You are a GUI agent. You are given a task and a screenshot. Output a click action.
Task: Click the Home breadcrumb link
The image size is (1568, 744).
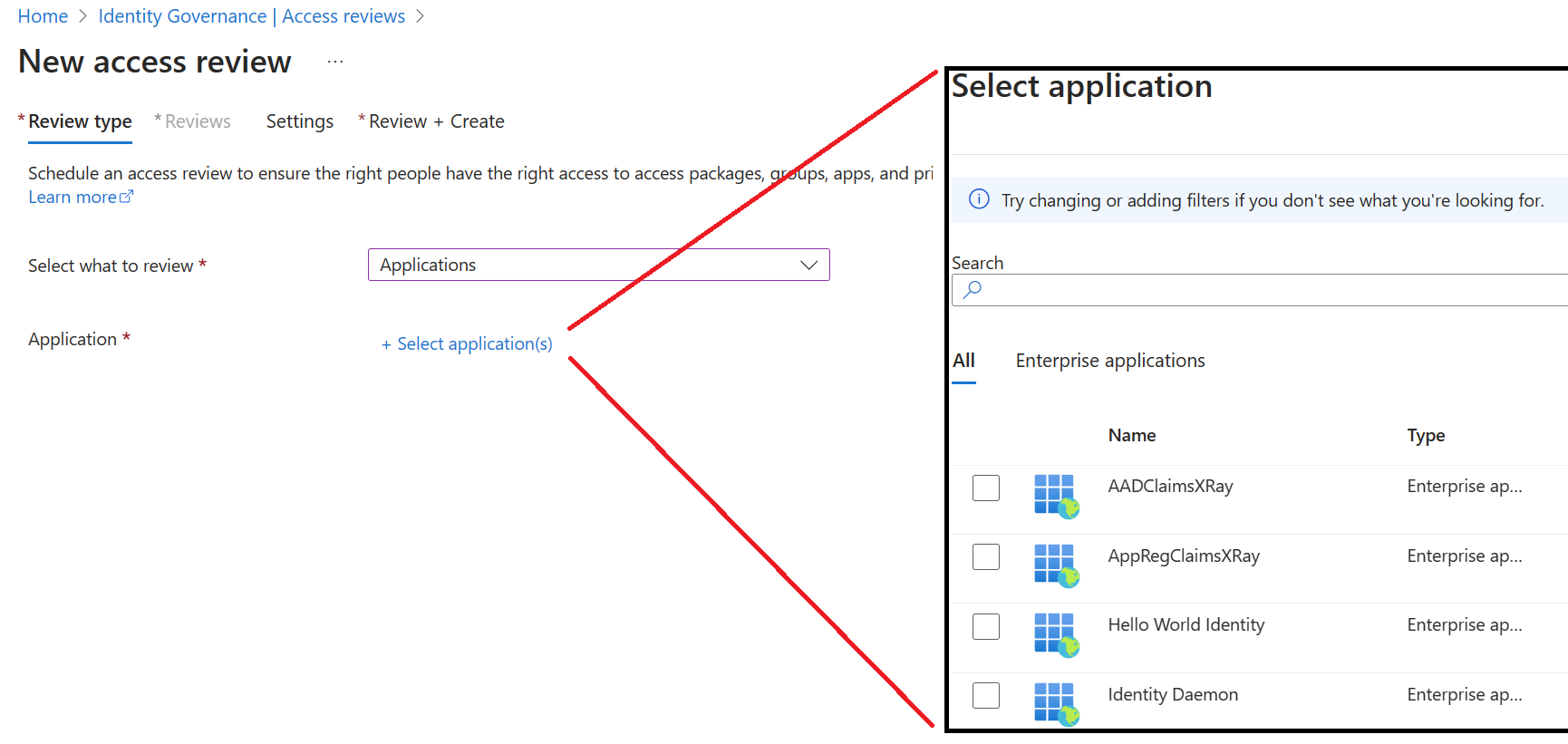43,16
